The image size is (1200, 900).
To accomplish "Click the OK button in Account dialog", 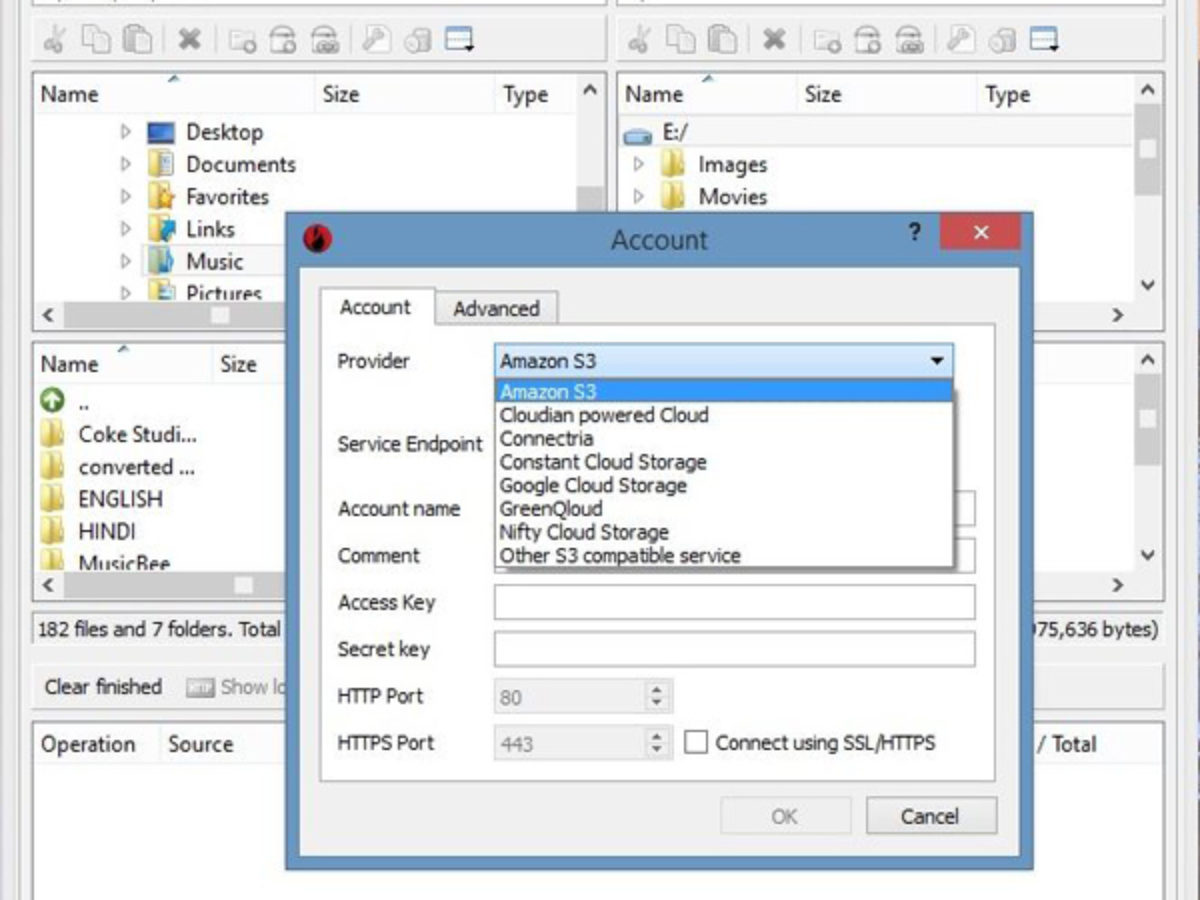I will point(785,816).
